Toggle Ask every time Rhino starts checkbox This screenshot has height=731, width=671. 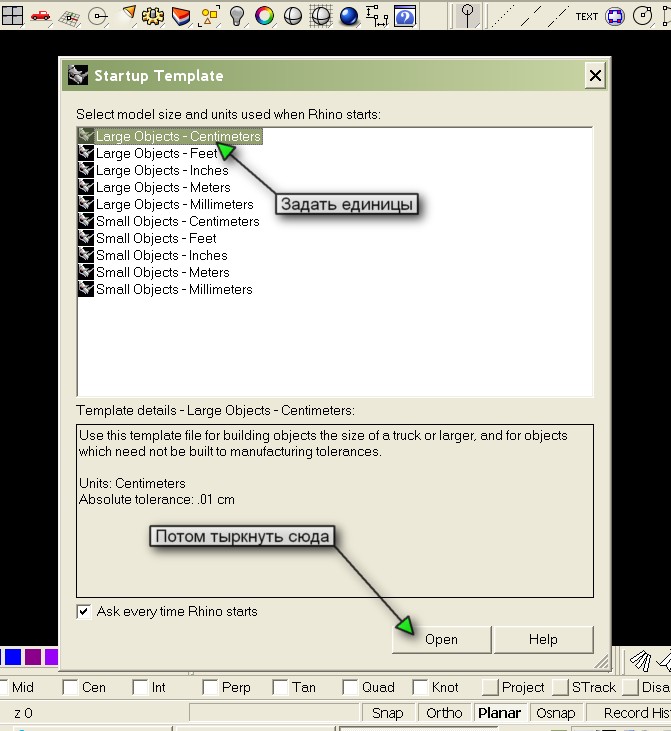(x=83, y=611)
